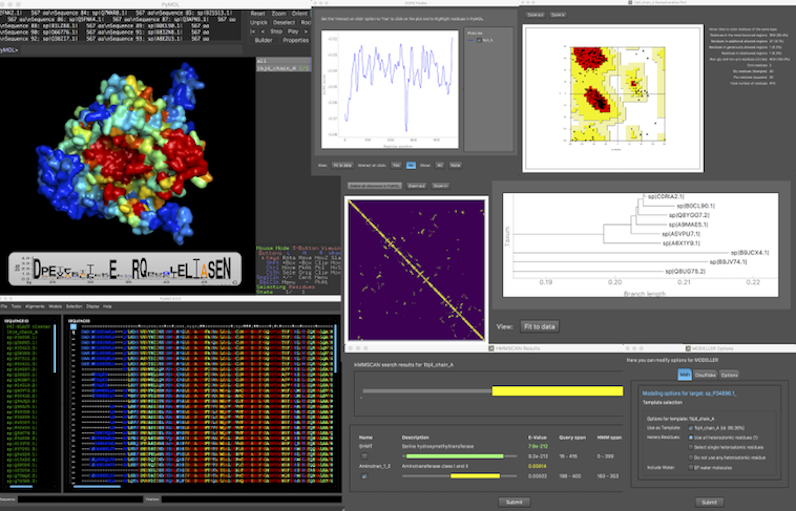Click Fit to data below tree view
The height and width of the screenshot is (511, 796).
[x=540, y=327]
